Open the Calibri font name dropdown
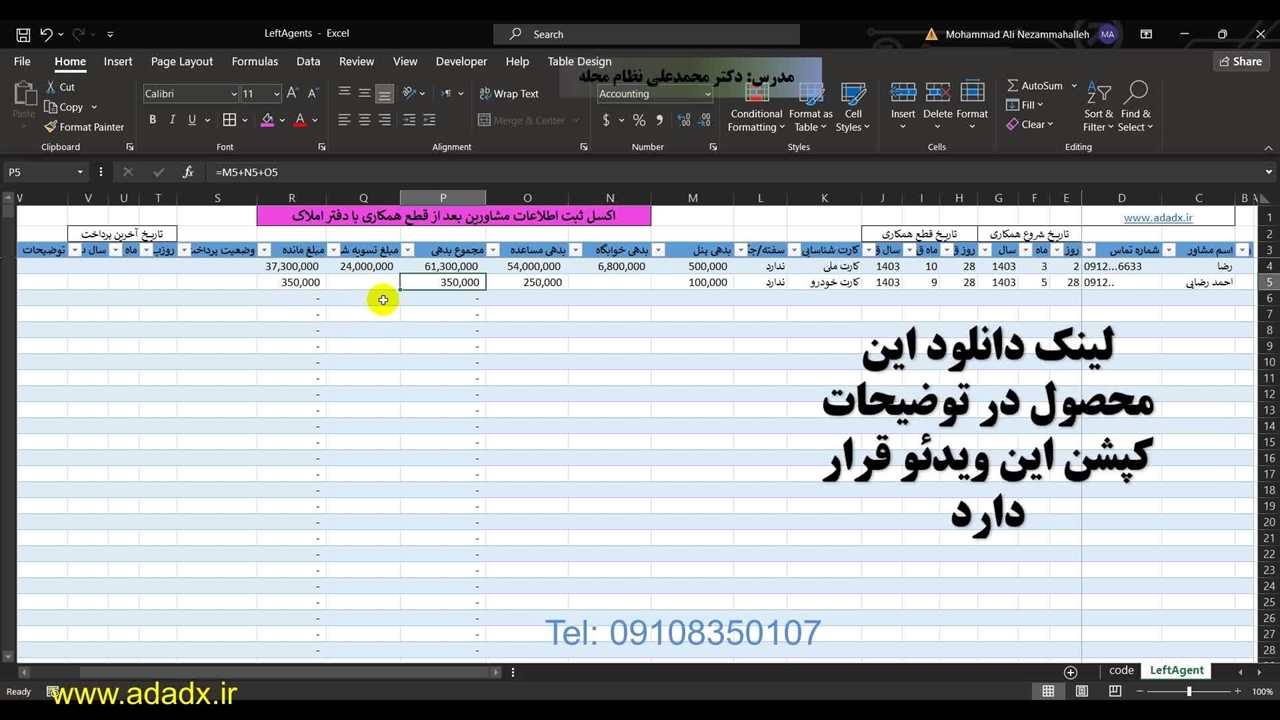 coord(233,94)
